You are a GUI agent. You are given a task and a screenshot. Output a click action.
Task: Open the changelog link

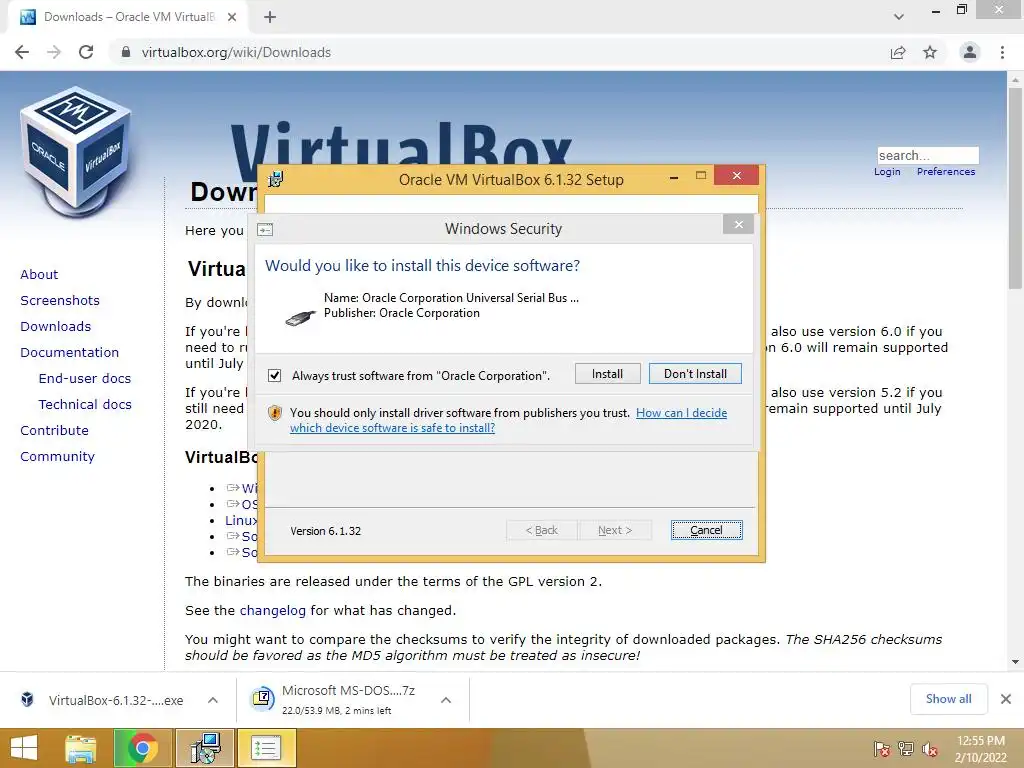272,611
